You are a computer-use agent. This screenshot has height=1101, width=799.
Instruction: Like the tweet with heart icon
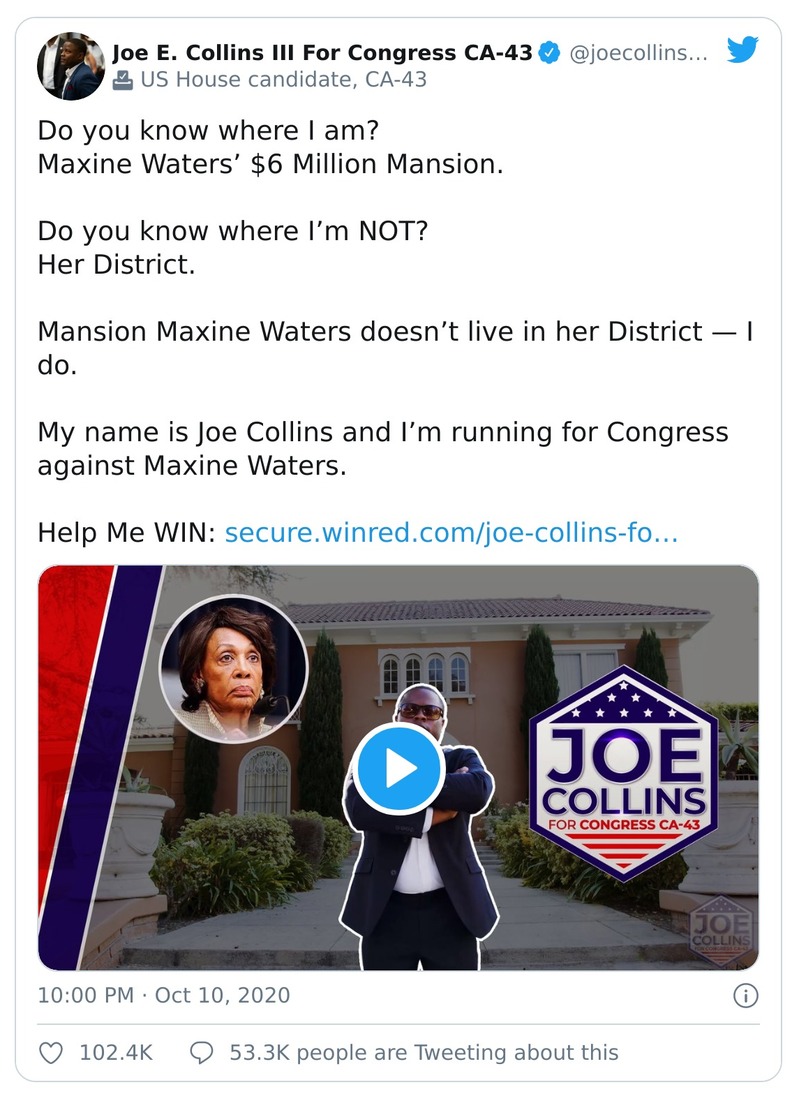(x=51, y=1053)
